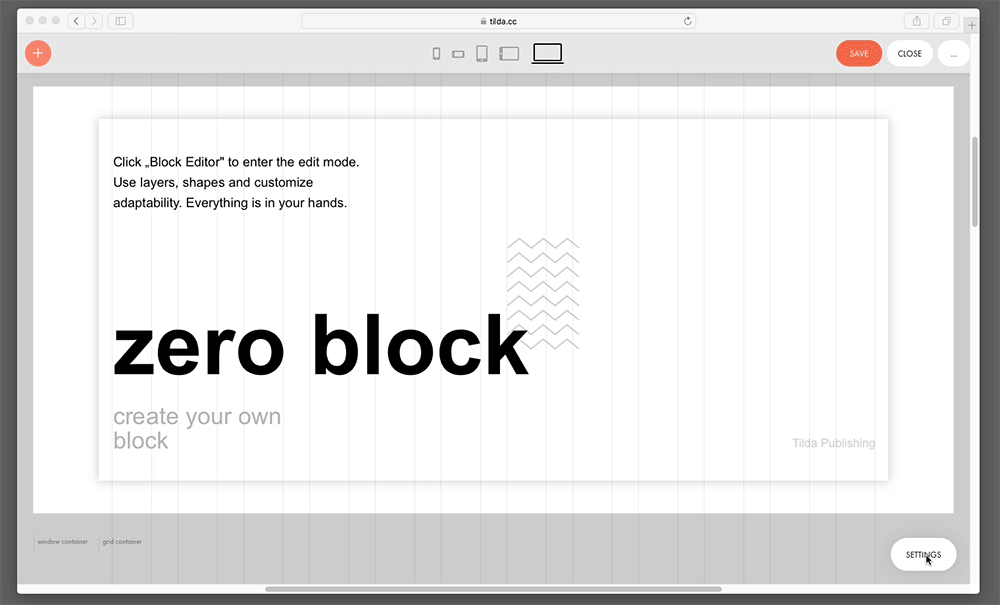The height and width of the screenshot is (605, 1000).
Task: Open the SETTINGS panel
Action: click(922, 554)
